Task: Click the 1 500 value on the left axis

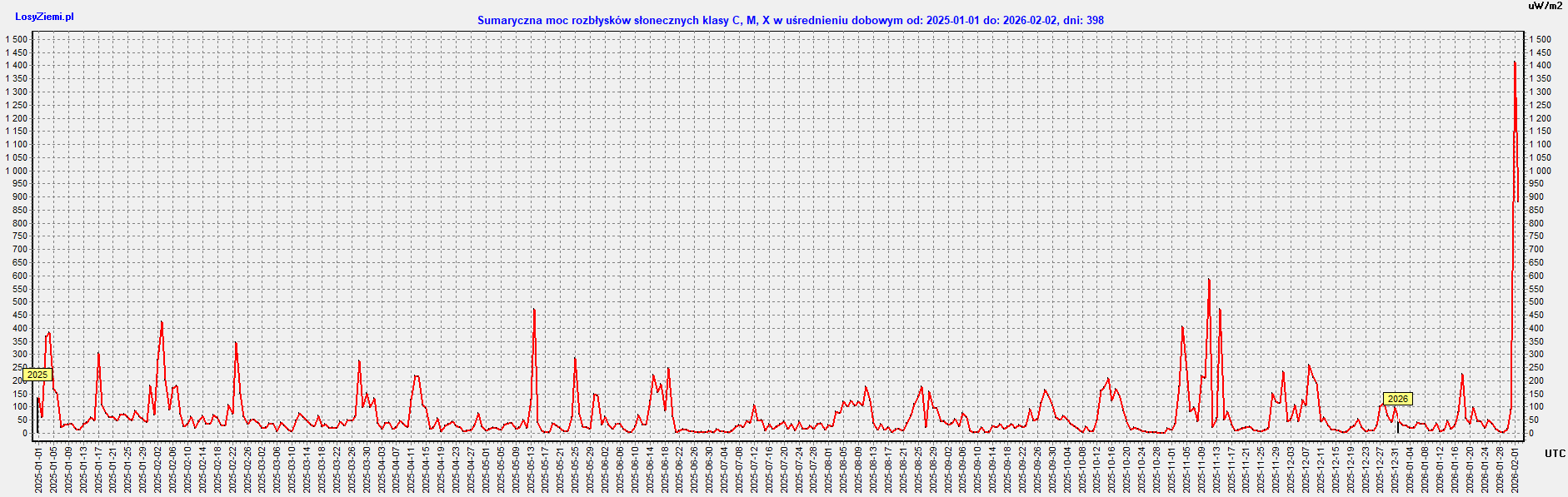Action: pyautogui.click(x=17, y=39)
